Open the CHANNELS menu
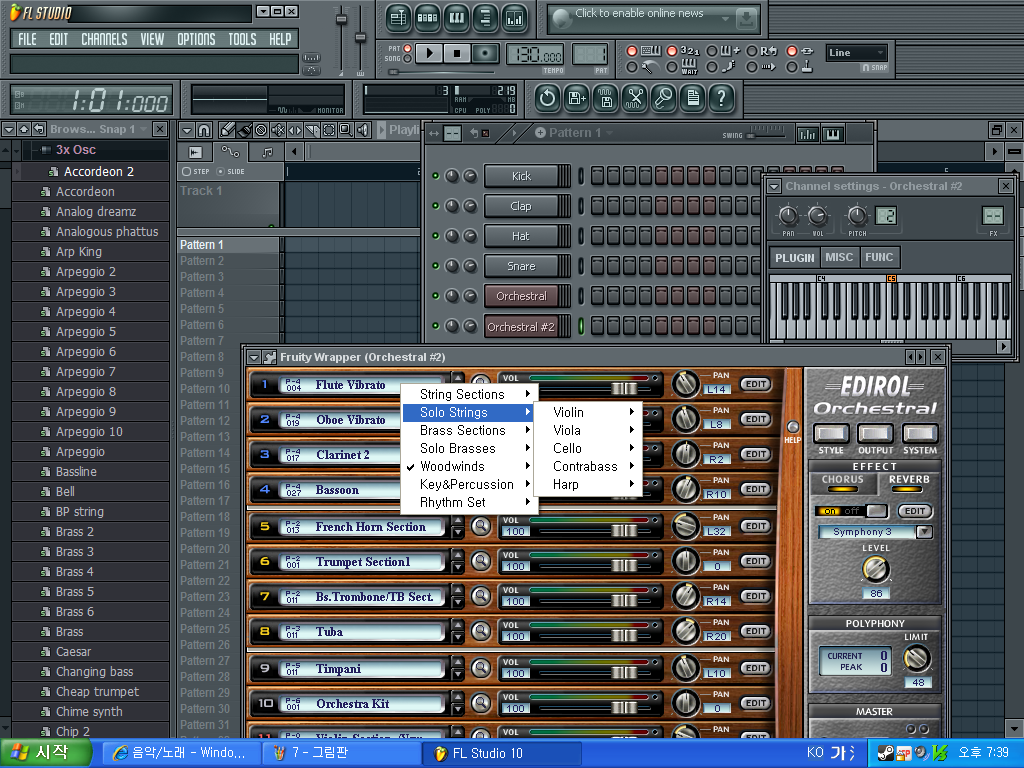Screen dimensions: 1024x768 [104, 39]
